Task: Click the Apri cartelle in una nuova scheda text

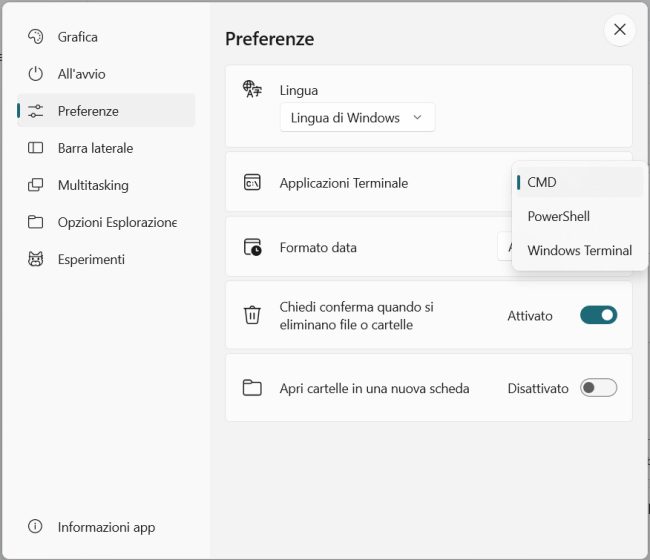Action: click(x=374, y=388)
